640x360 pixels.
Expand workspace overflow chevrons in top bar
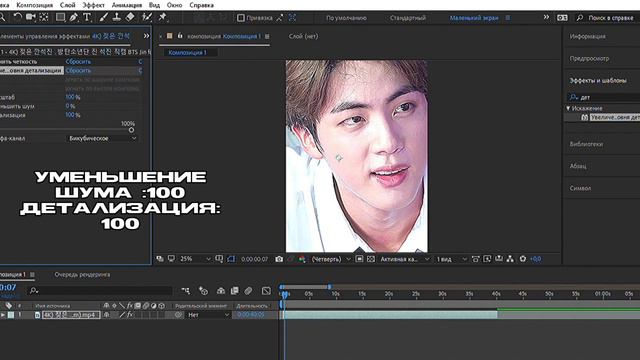(546, 17)
